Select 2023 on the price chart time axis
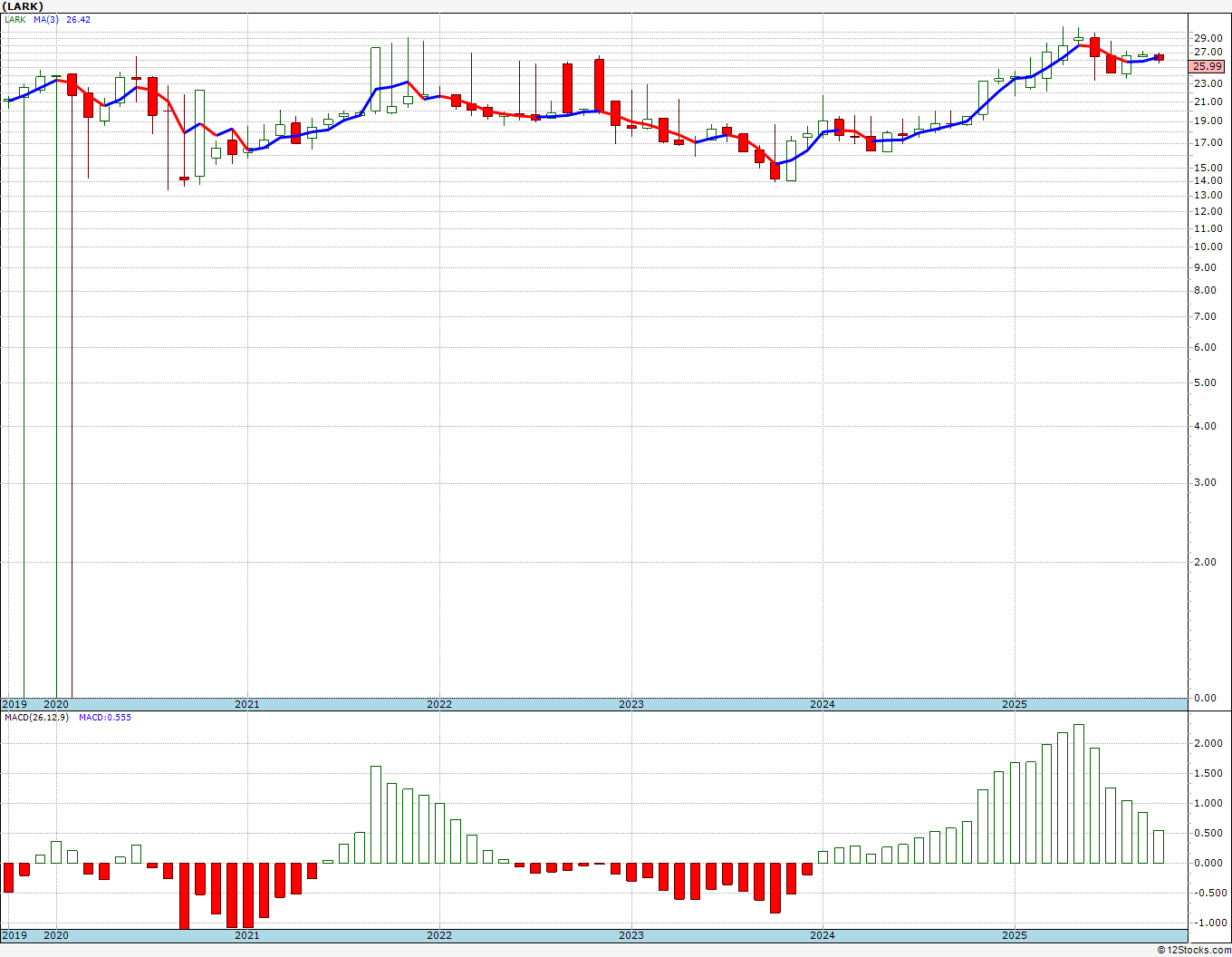Viewport: 1232px width, 957px height. click(631, 704)
